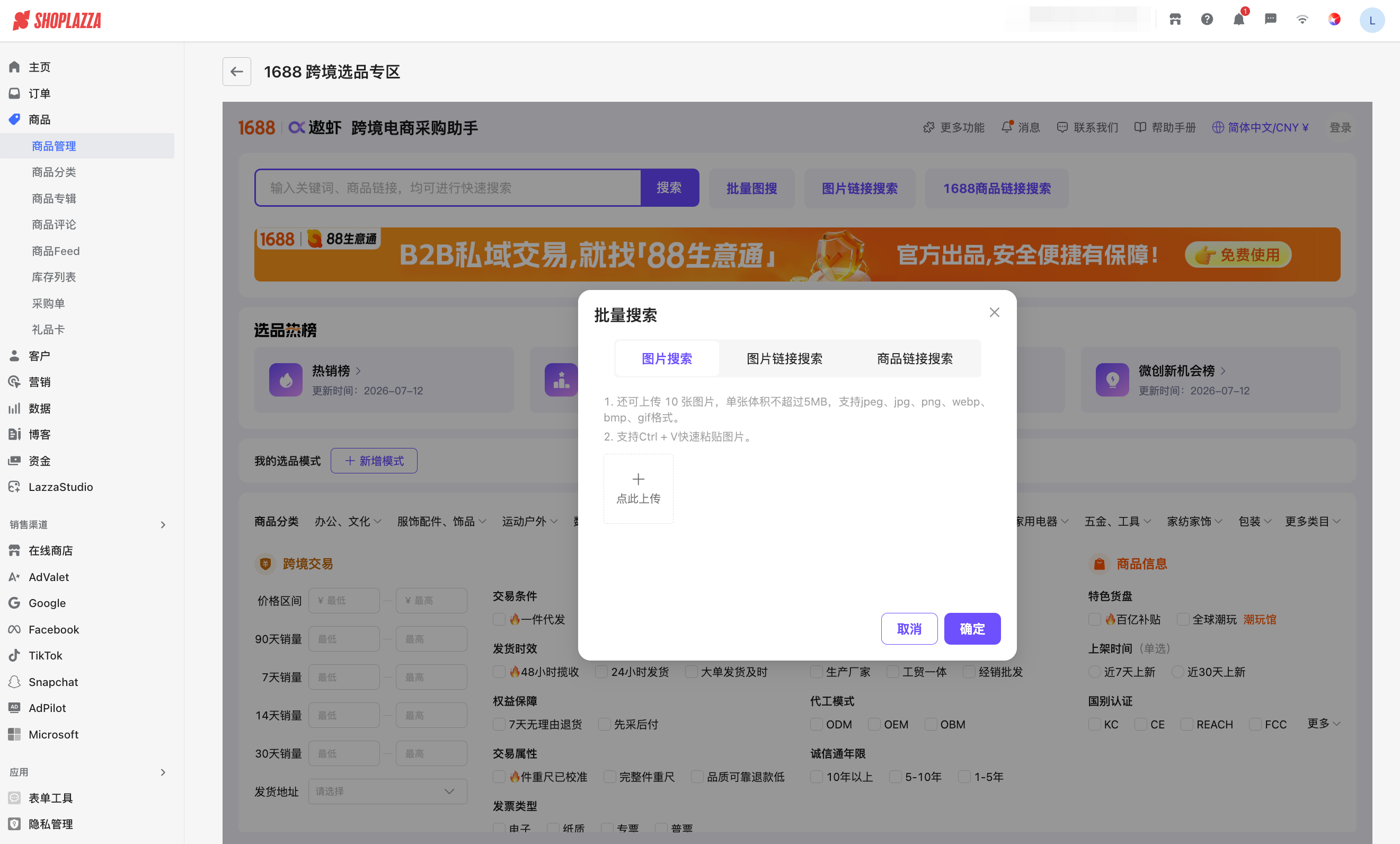The image size is (1400, 844).
Task: Open the 热销榜 flame icon
Action: 286,380
